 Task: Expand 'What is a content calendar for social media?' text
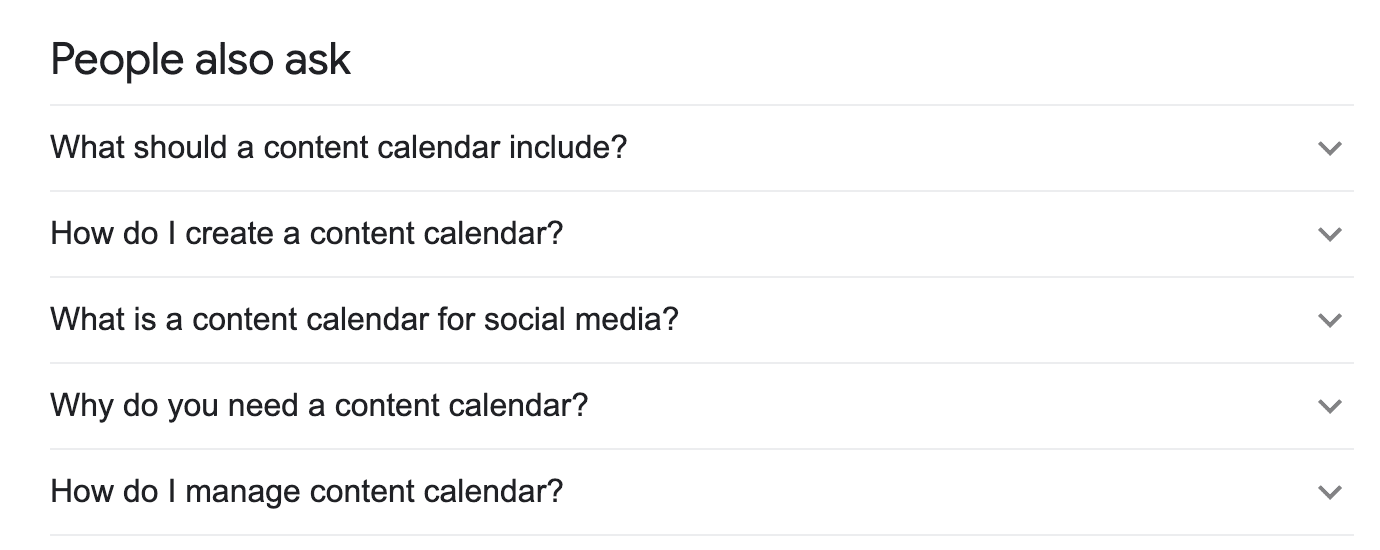tap(364, 320)
